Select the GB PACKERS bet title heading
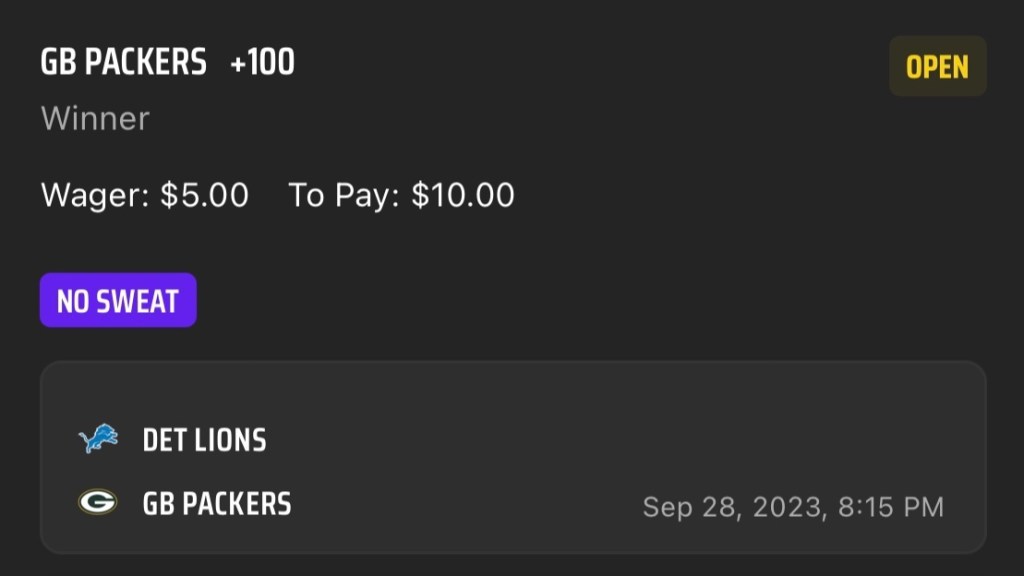This screenshot has width=1024, height=576. (123, 63)
